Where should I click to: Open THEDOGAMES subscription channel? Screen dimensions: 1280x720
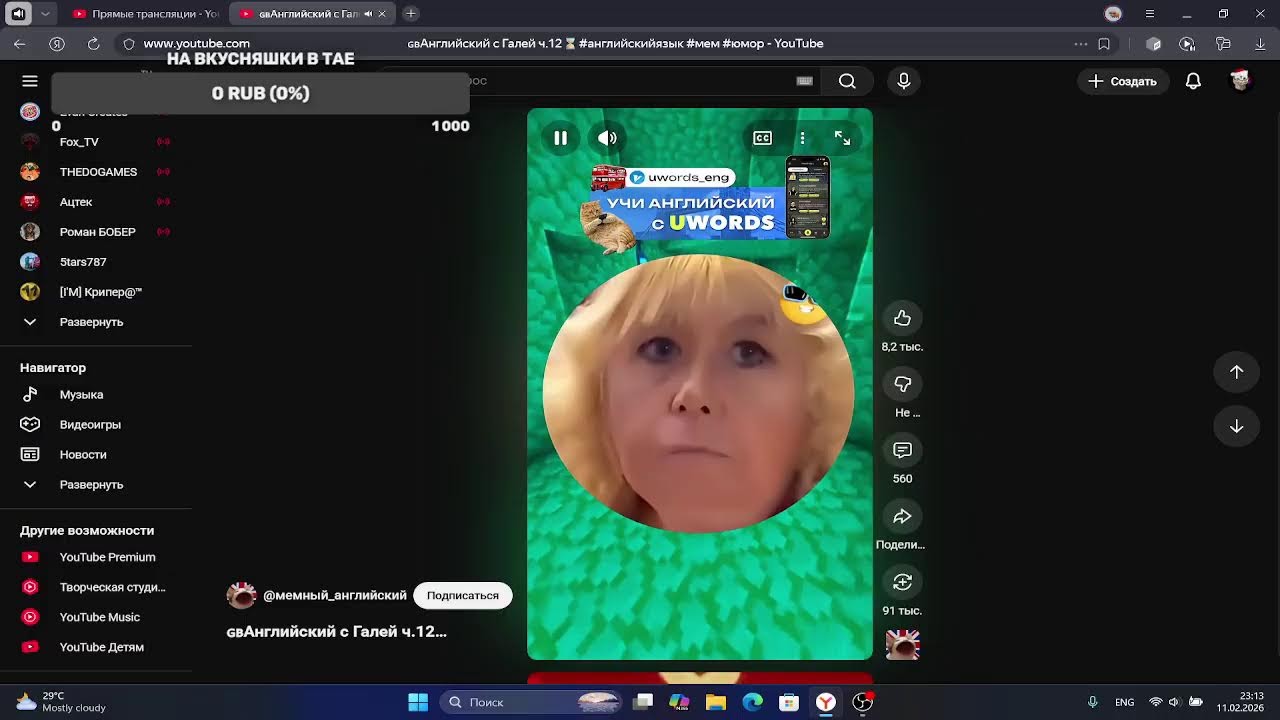click(x=96, y=172)
